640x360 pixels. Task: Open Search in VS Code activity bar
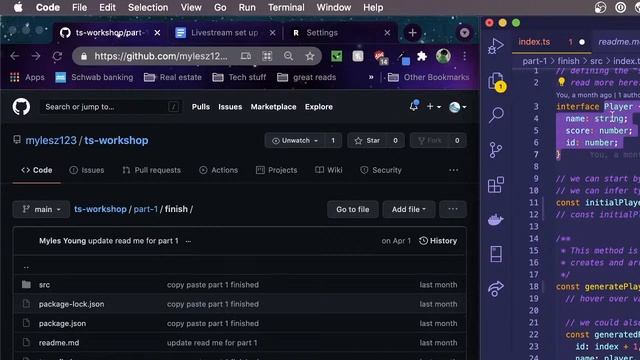tap(496, 115)
